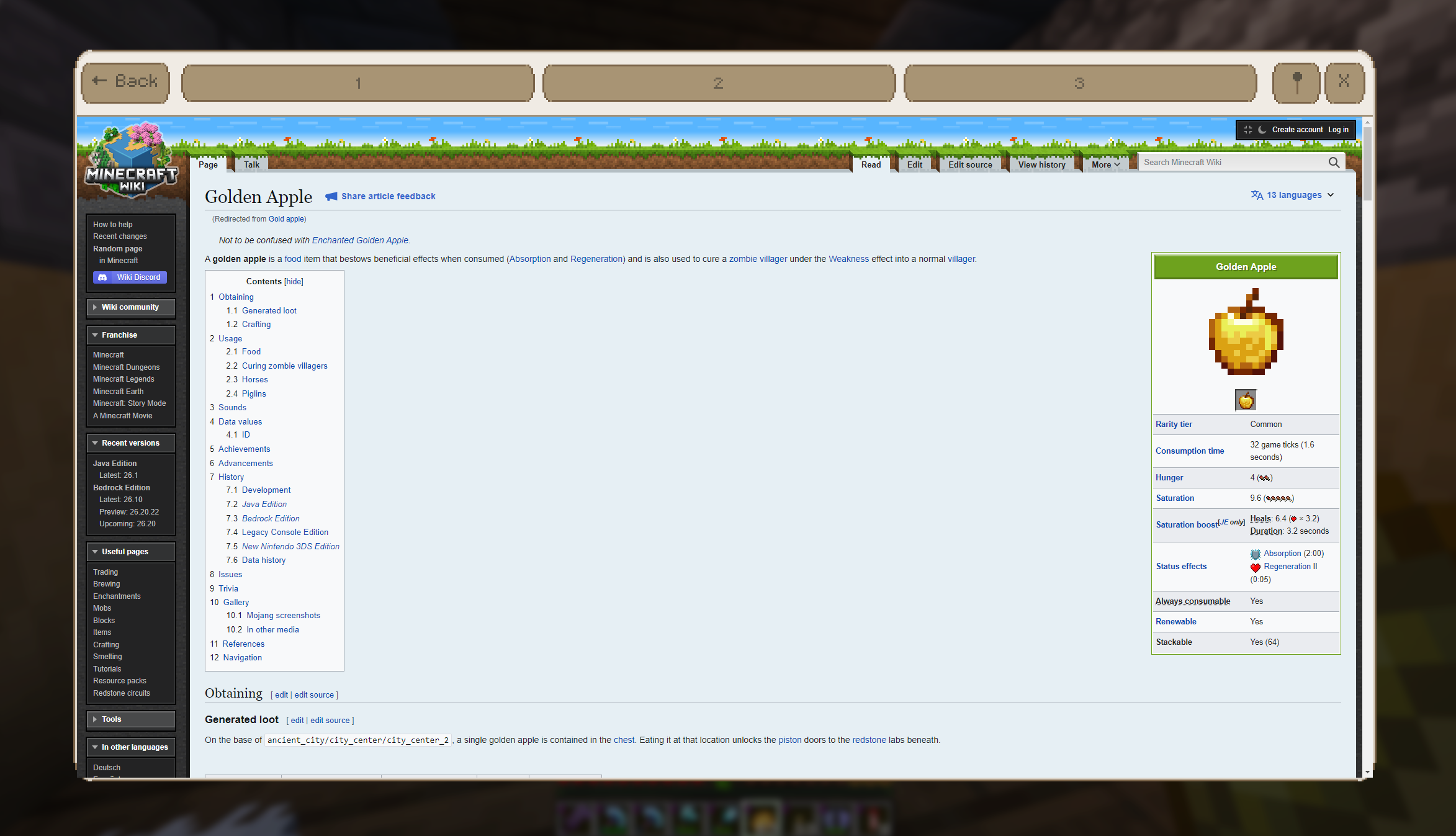Click edit next to Generated loot heading
Image resolution: width=1456 pixels, height=836 pixels.
coord(297,721)
